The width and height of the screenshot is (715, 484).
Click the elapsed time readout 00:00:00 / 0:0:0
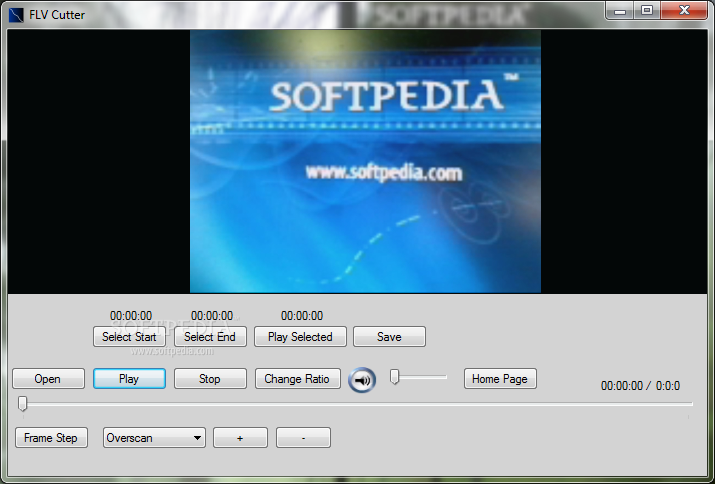point(640,386)
